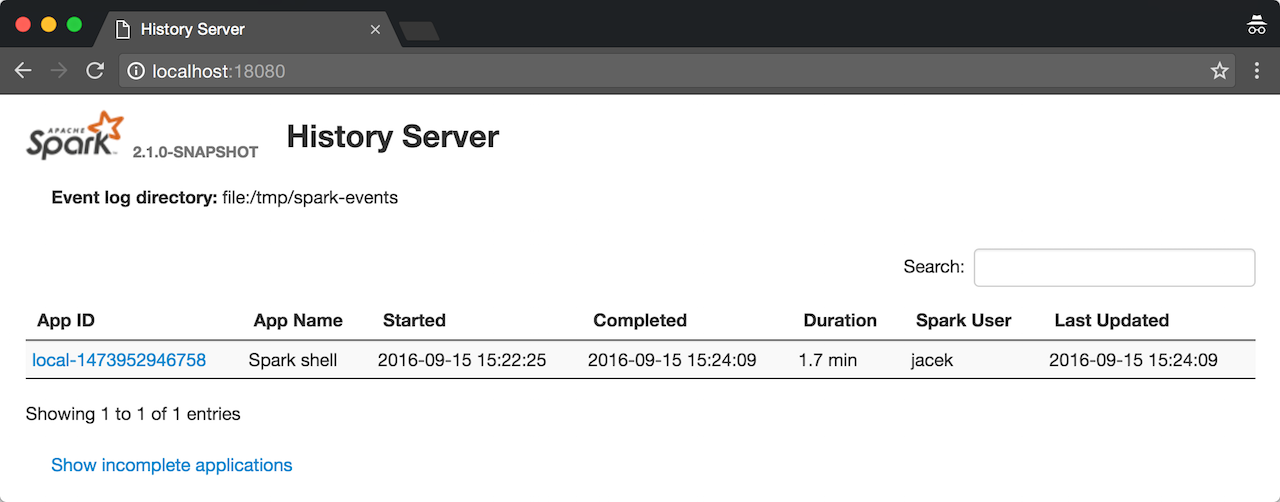Open a new tab with the tab button
This screenshot has width=1280, height=502.
[x=419, y=31]
